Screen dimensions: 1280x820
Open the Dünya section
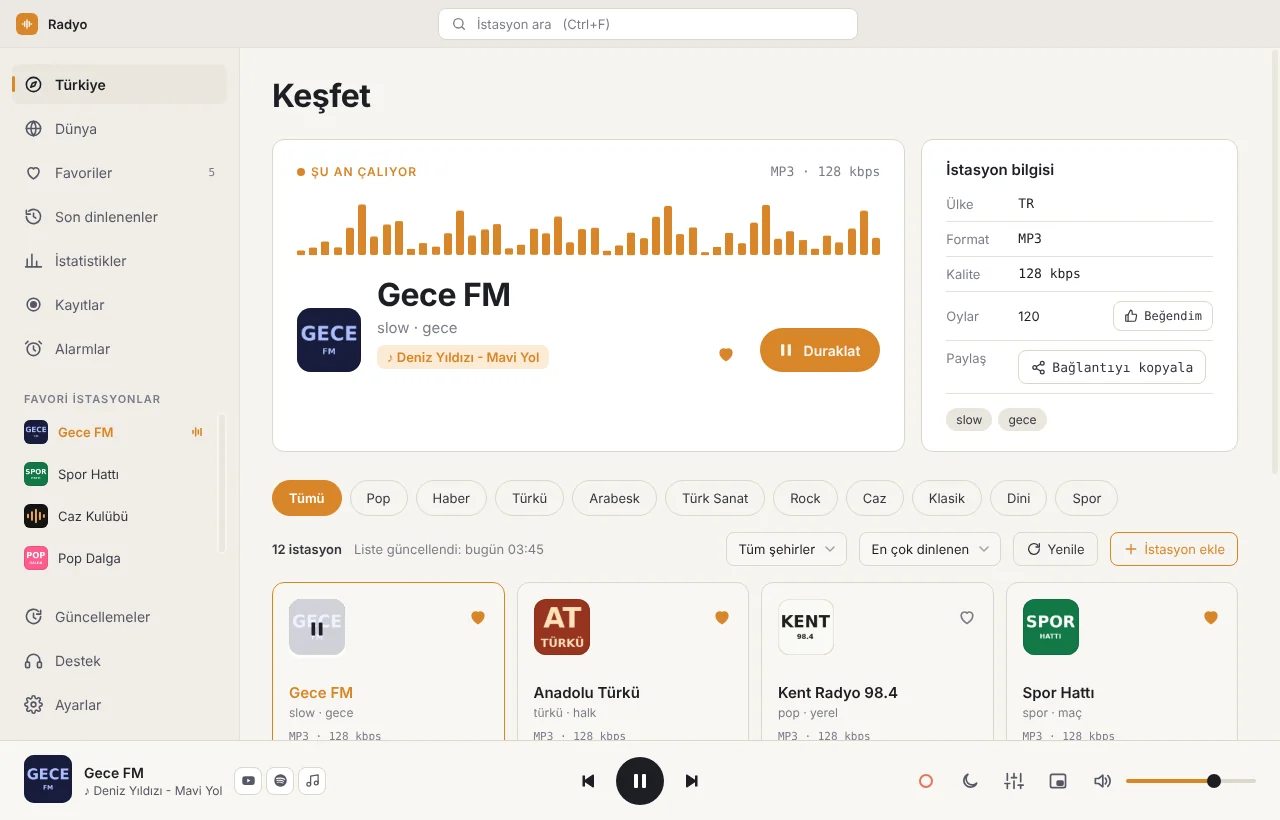120,129
